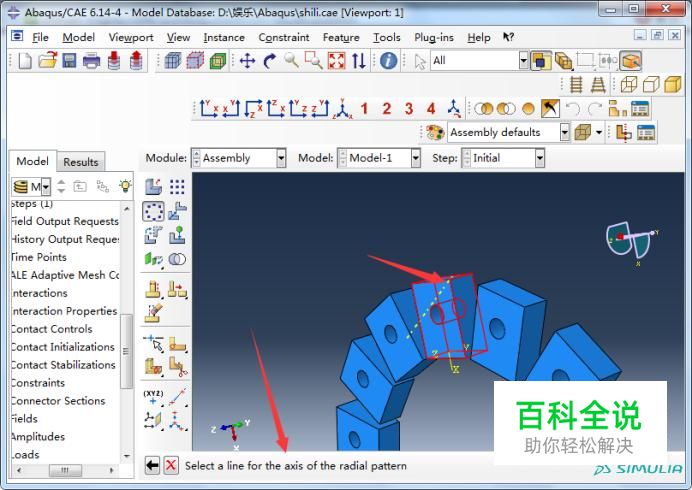Click the Merge/Cut Instances tool
This screenshot has height=490, width=692.
(x=177, y=259)
